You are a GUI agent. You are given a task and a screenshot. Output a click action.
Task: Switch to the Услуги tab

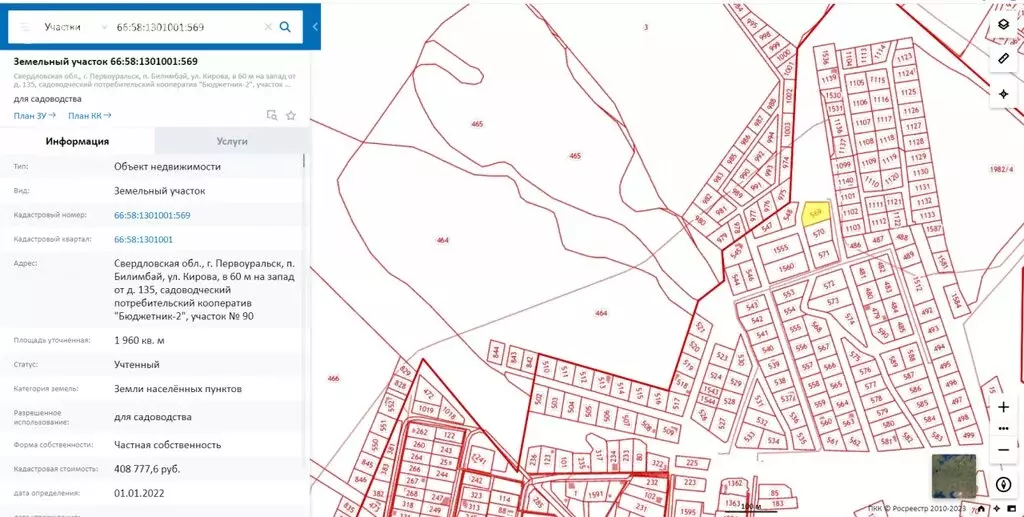point(232,142)
